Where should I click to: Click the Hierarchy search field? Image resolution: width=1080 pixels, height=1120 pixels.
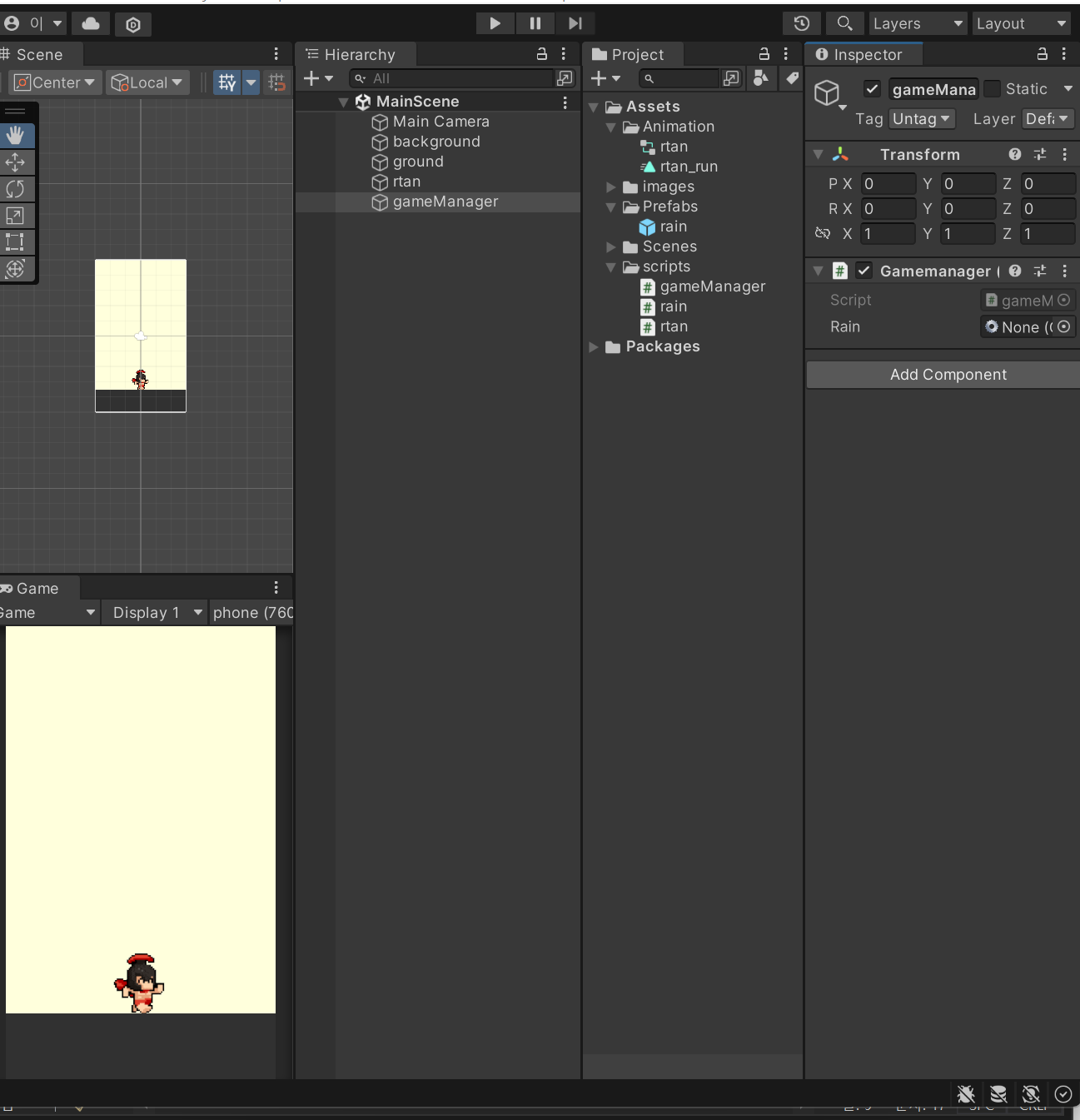pyautogui.click(x=452, y=78)
